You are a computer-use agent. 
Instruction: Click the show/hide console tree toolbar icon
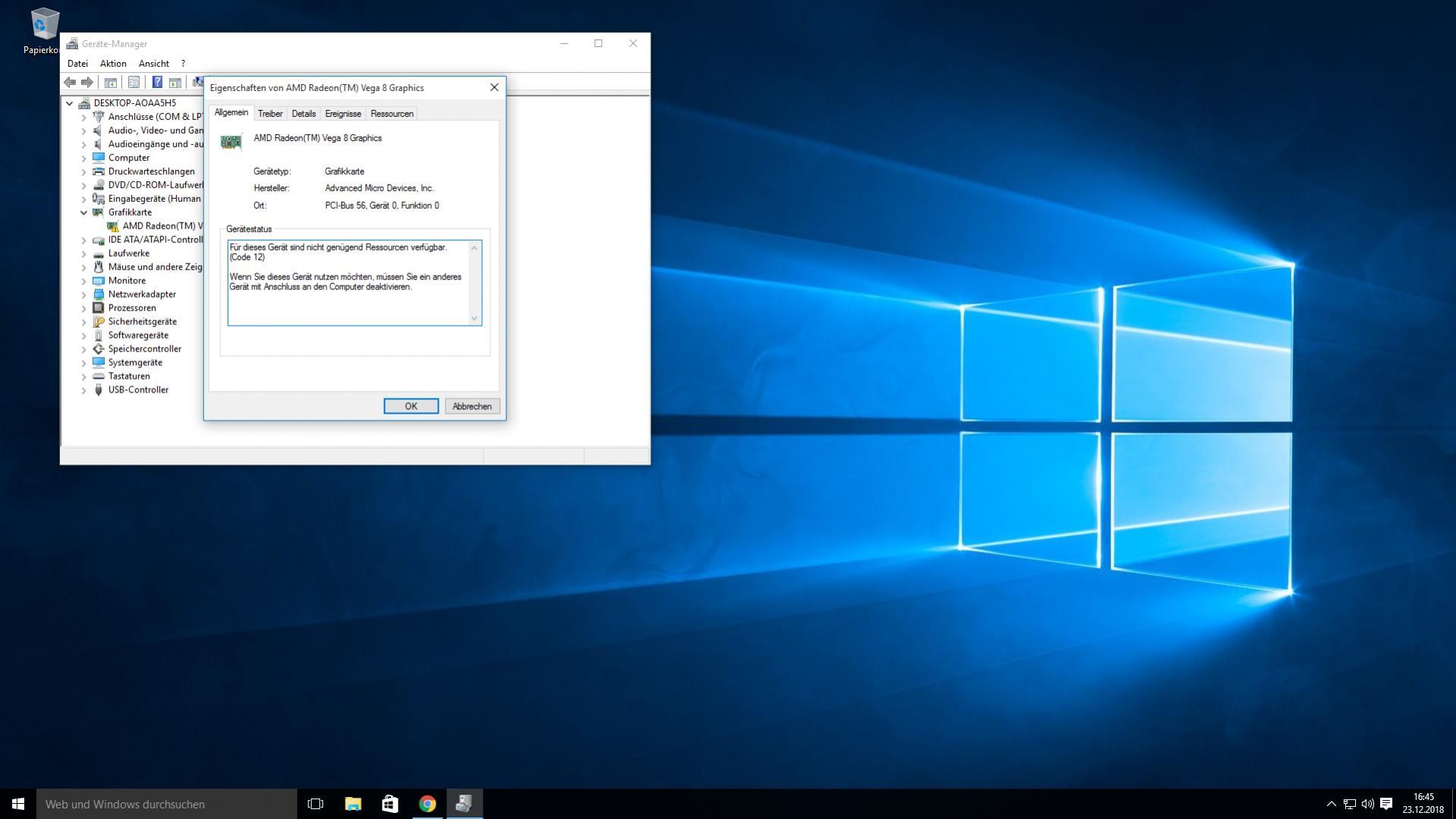pos(110,82)
